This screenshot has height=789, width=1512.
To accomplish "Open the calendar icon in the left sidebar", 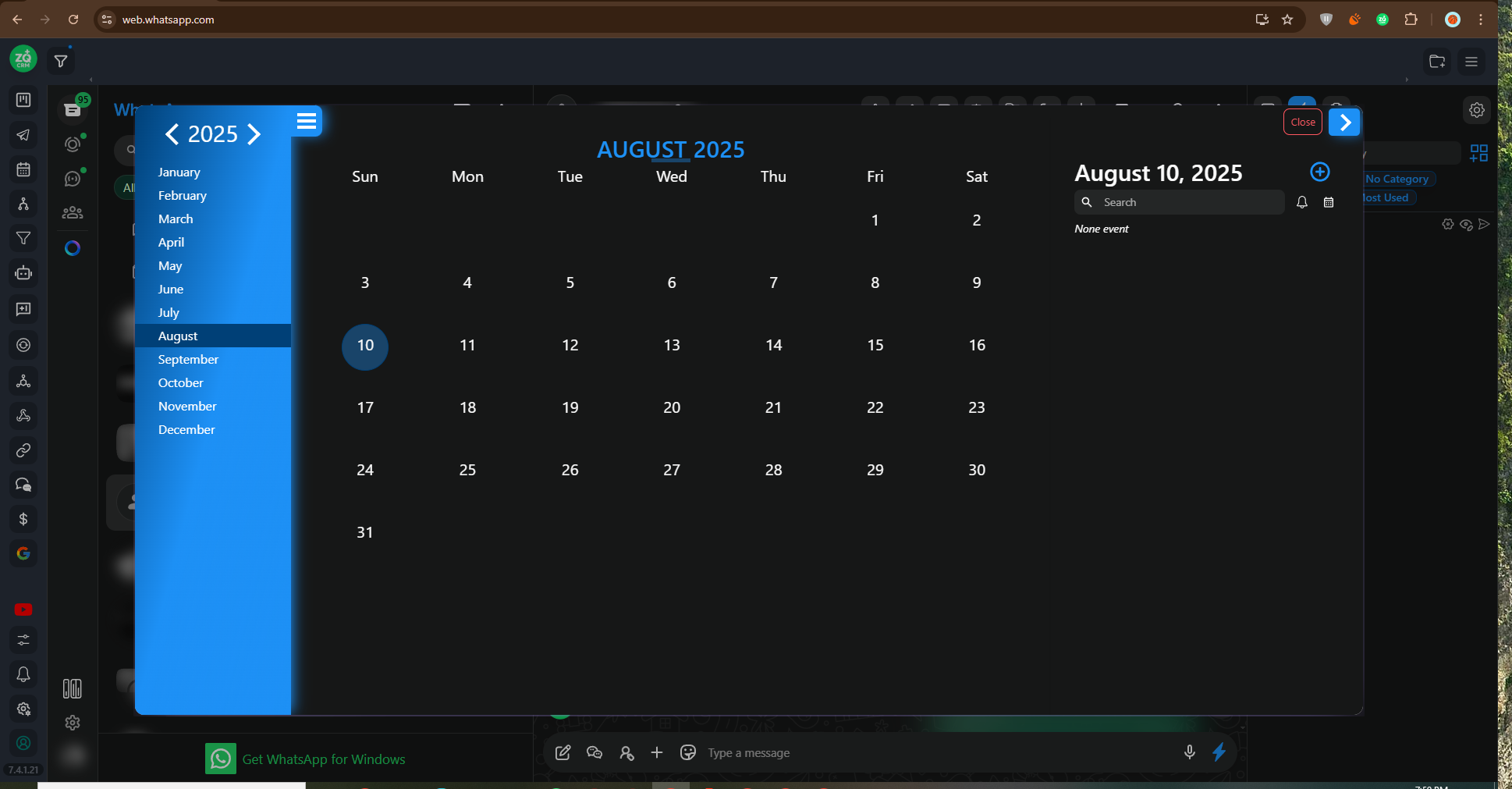I will 23,169.
